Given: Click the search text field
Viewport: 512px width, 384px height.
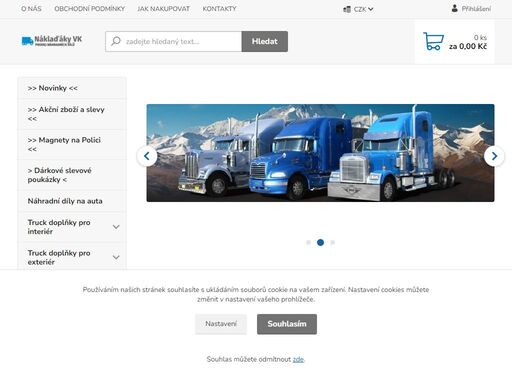Looking at the screenshot, I should [173, 41].
